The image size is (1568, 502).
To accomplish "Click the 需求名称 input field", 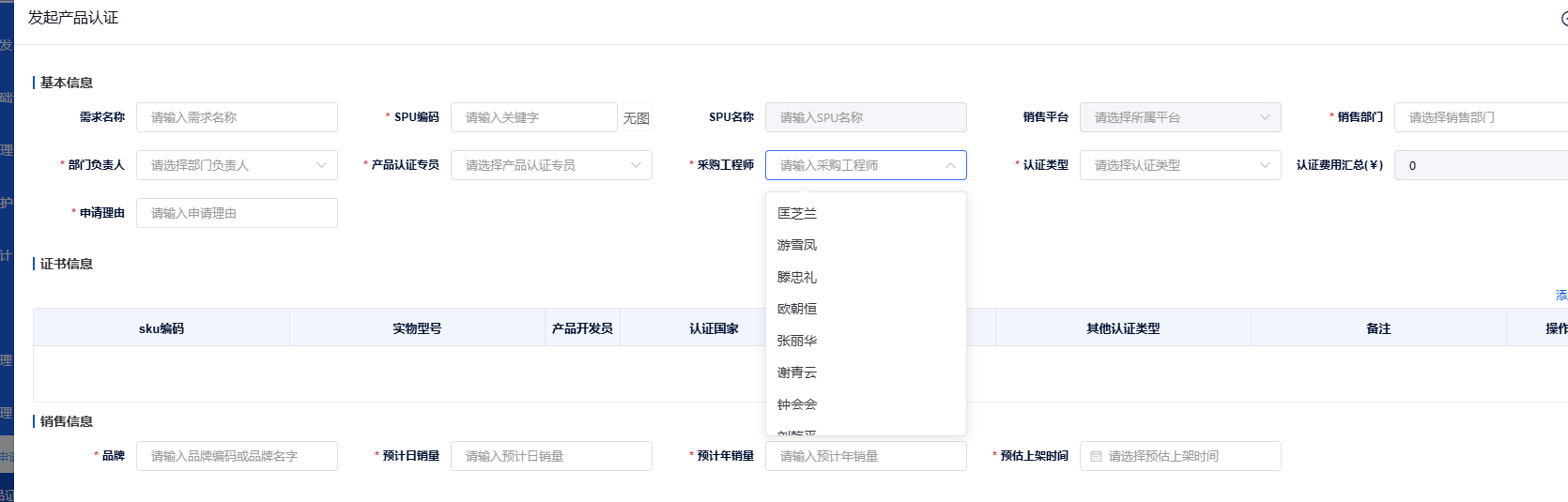I will pyautogui.click(x=237, y=117).
